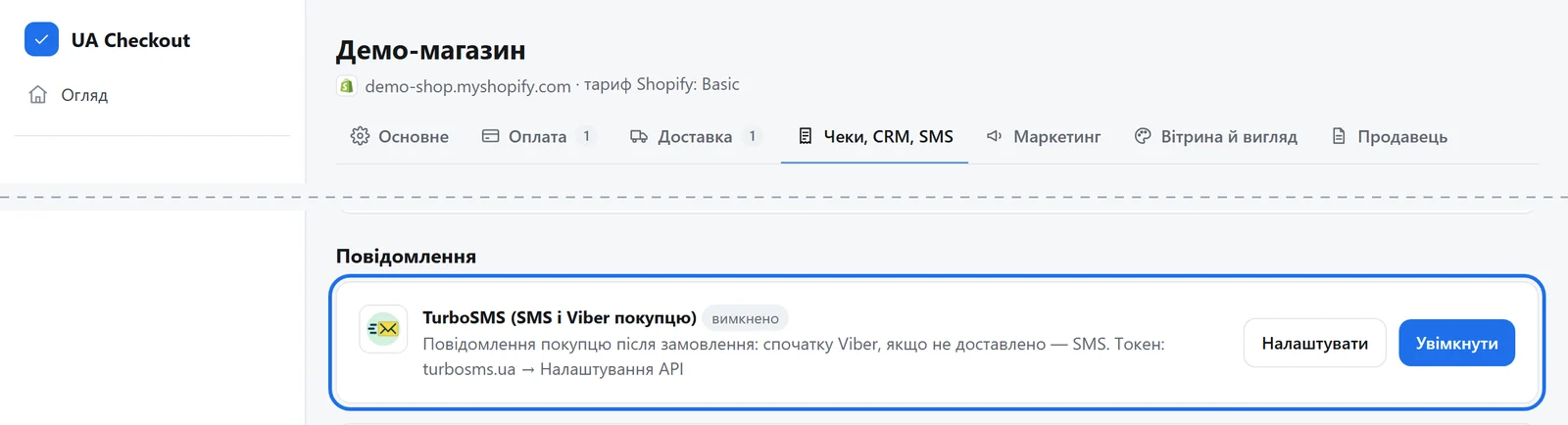Click the badge count on Оплата tab
The image size is (1568, 425).
pyautogui.click(x=586, y=136)
